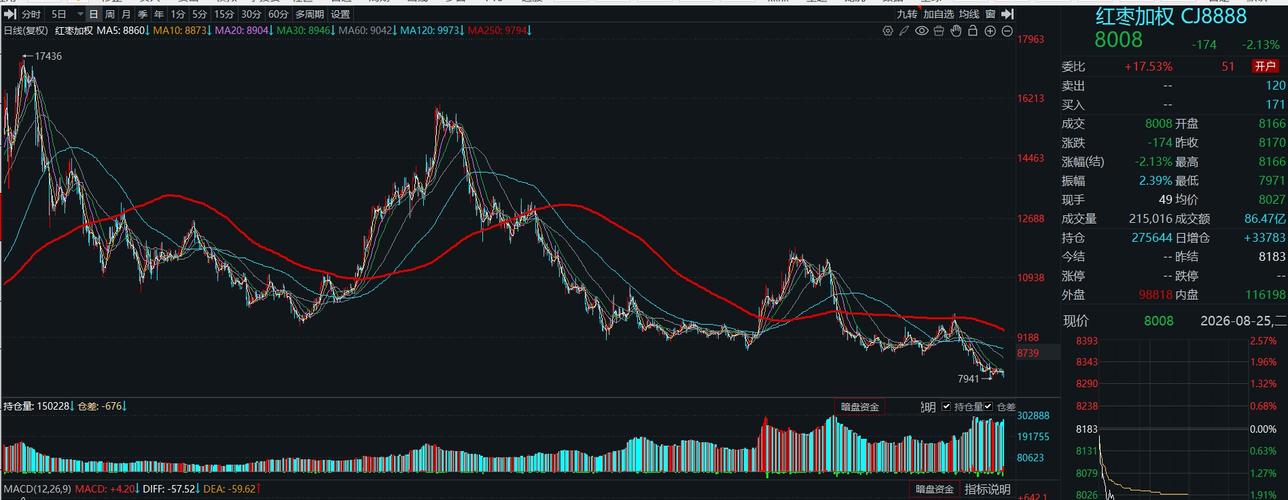Toggle the 均线 moving average button

[969, 14]
